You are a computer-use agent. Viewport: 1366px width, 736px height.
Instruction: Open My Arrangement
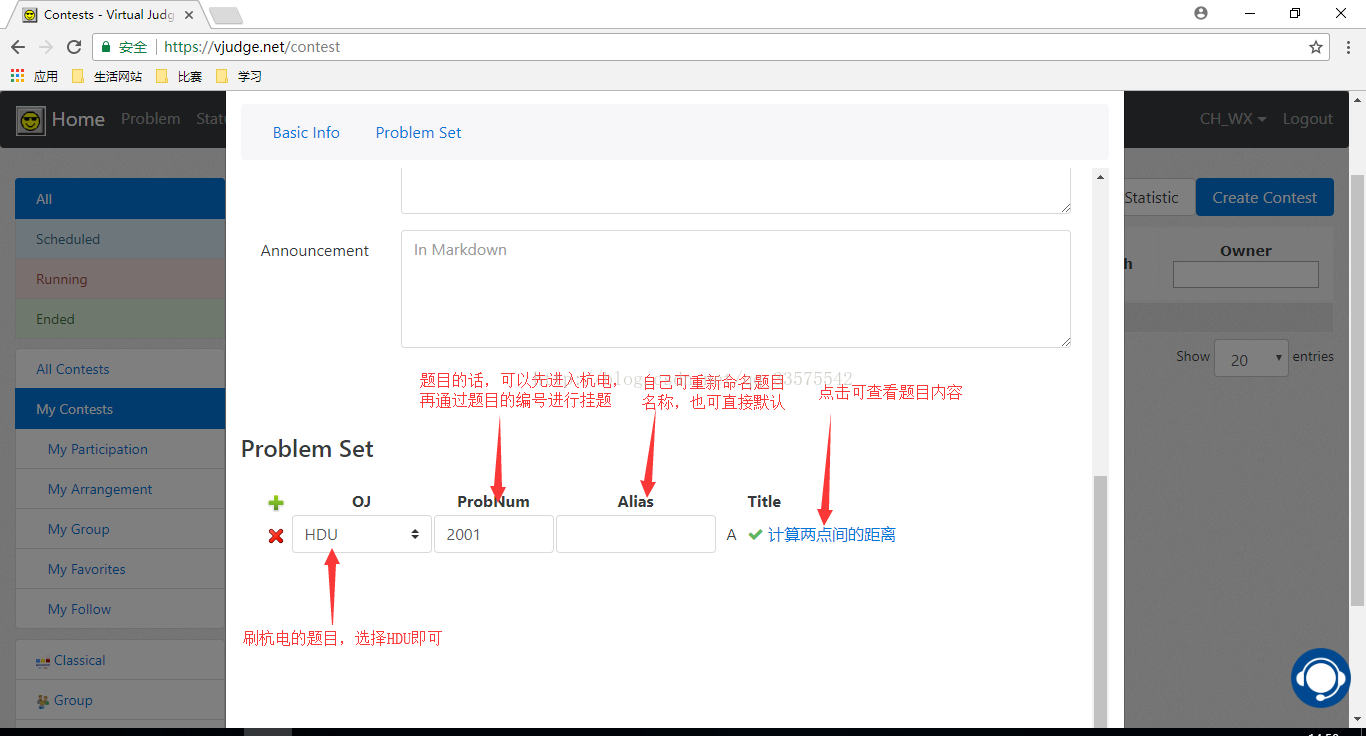pyautogui.click(x=120, y=489)
